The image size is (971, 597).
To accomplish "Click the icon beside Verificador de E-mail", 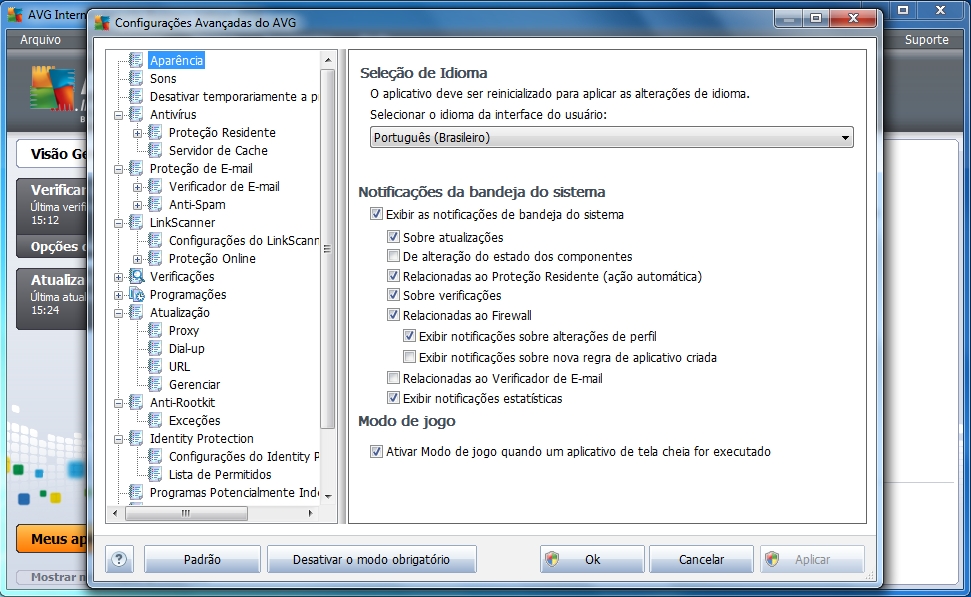I will click(155, 186).
